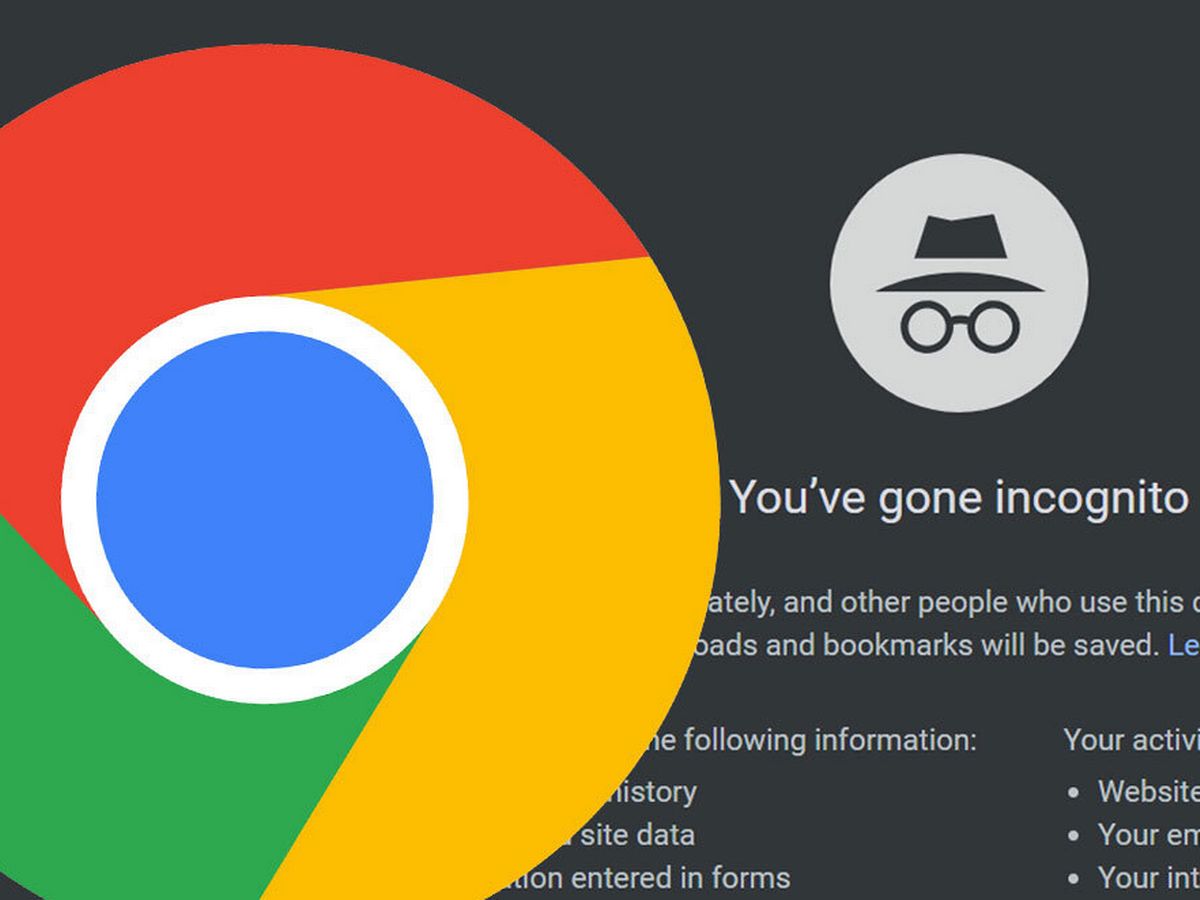The height and width of the screenshot is (900, 1200).
Task: Click the "You've gone incognito" heading
Action: click(958, 496)
